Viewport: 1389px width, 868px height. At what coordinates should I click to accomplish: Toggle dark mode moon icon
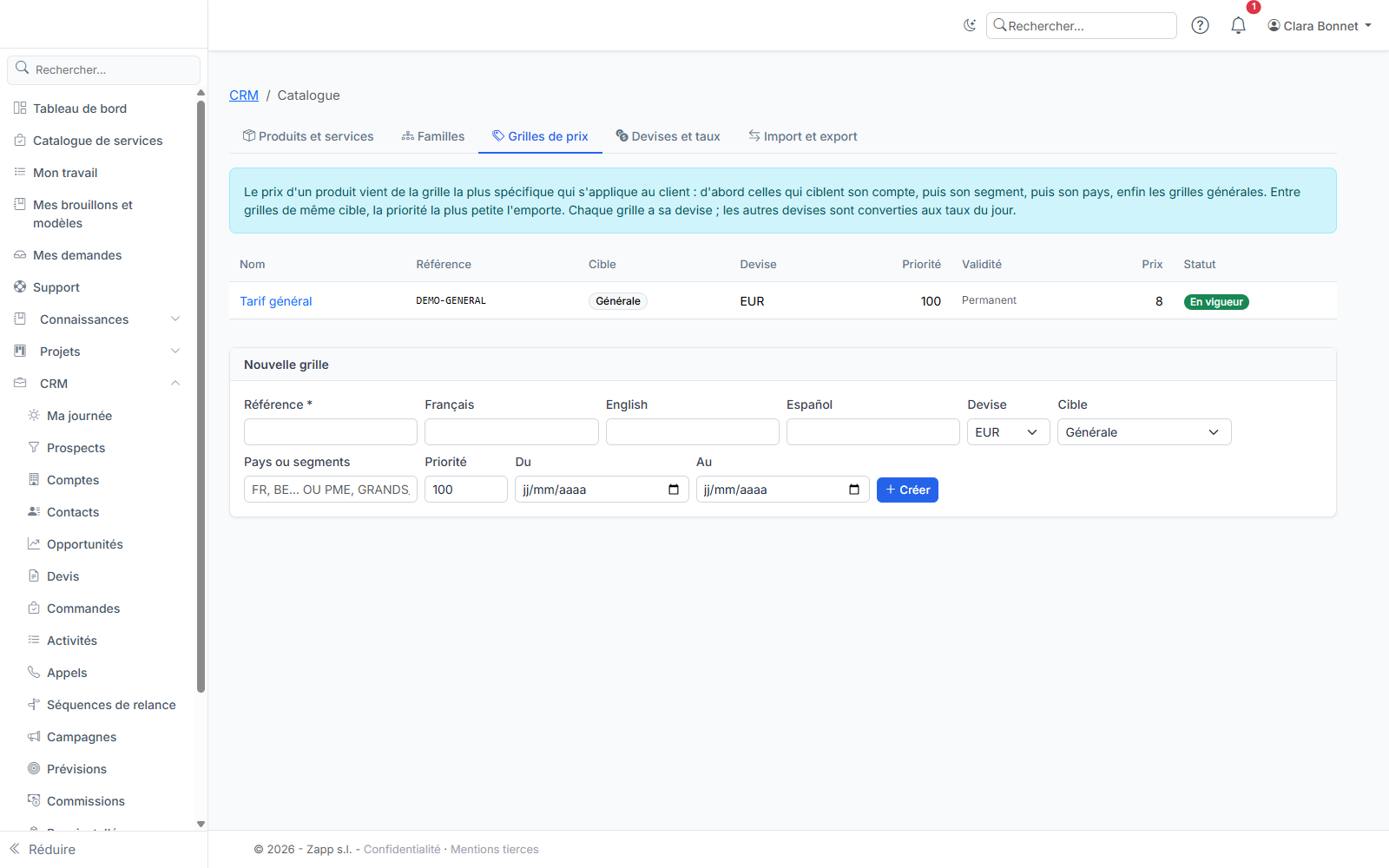970,25
